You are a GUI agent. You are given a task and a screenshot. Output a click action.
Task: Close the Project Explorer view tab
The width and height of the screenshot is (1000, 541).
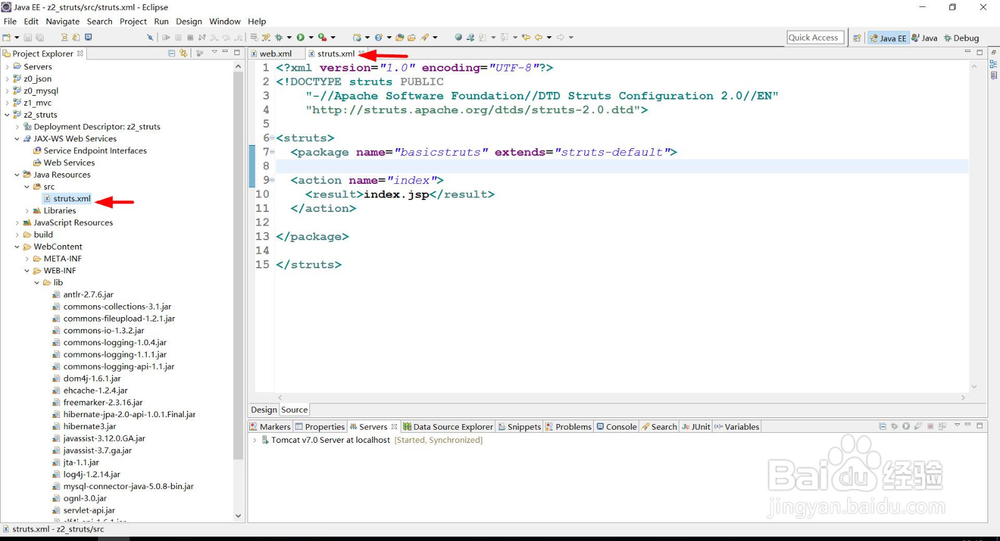(x=80, y=54)
